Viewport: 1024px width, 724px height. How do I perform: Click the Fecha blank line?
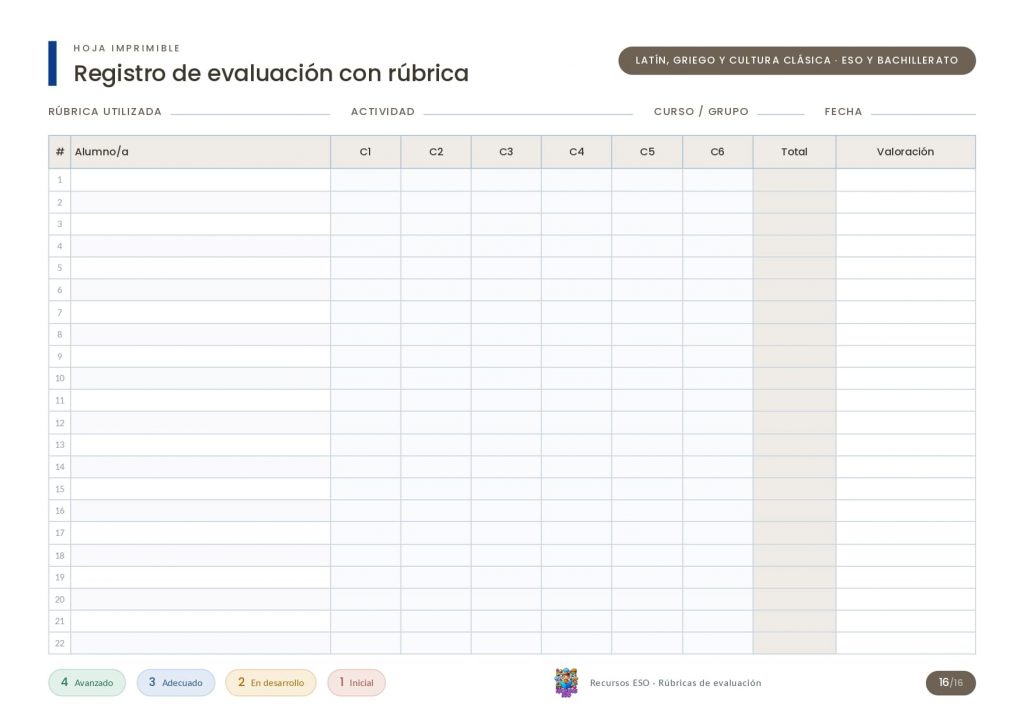coord(923,114)
